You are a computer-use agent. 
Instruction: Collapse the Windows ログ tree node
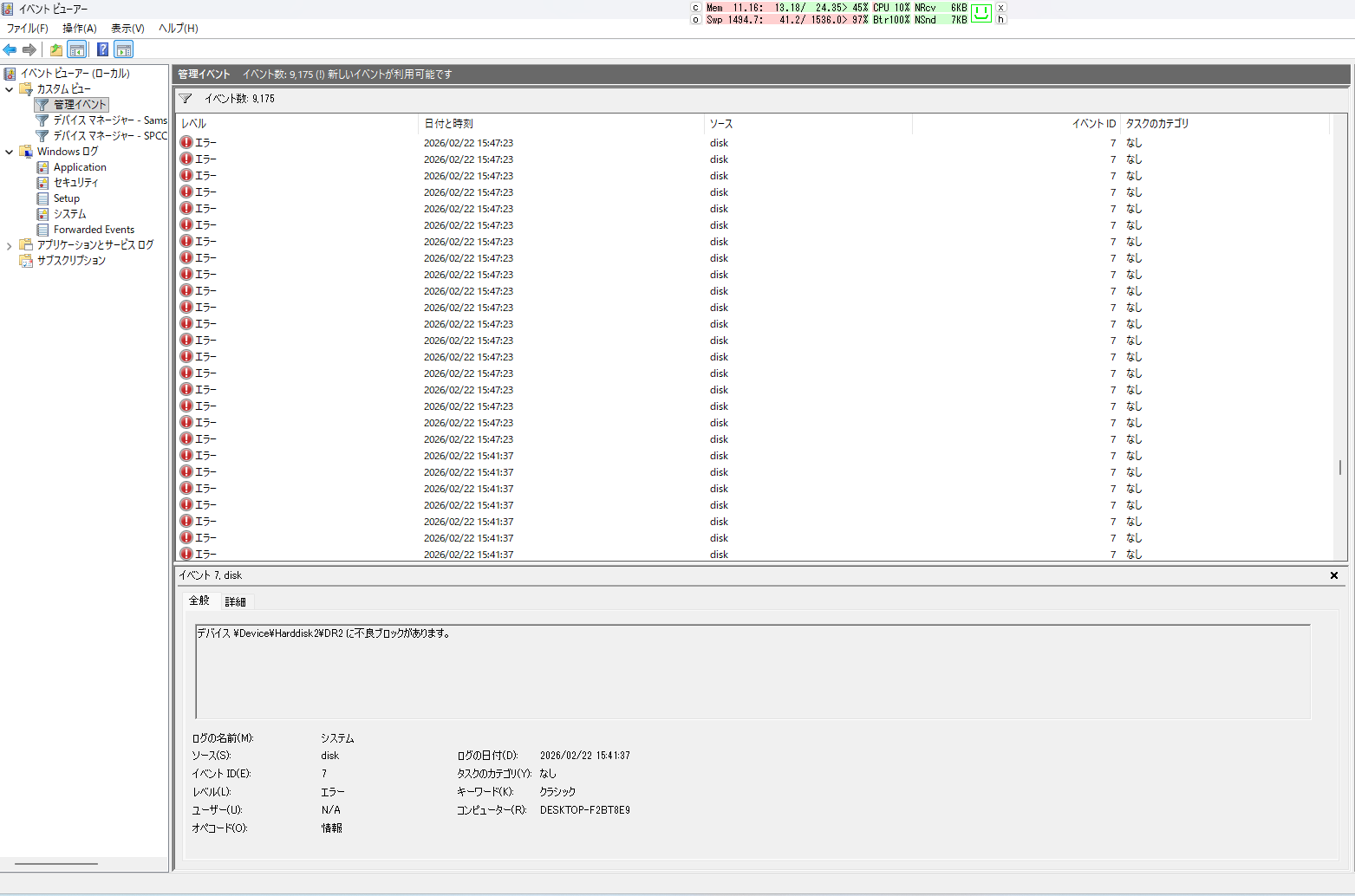click(10, 152)
